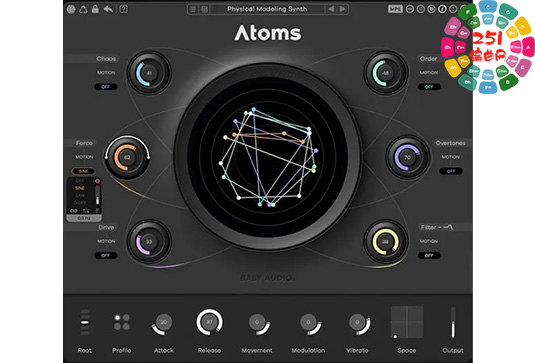The image size is (535, 363).
Task: Open the preset list menu icon
Action: point(193,9)
